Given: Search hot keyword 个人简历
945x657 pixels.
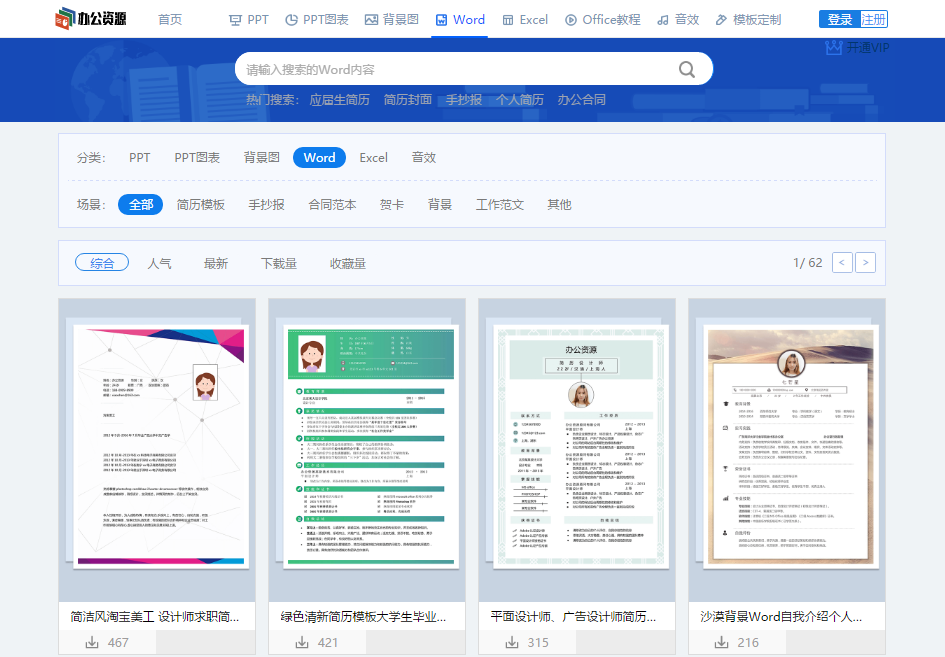Looking at the screenshot, I should click(520, 99).
